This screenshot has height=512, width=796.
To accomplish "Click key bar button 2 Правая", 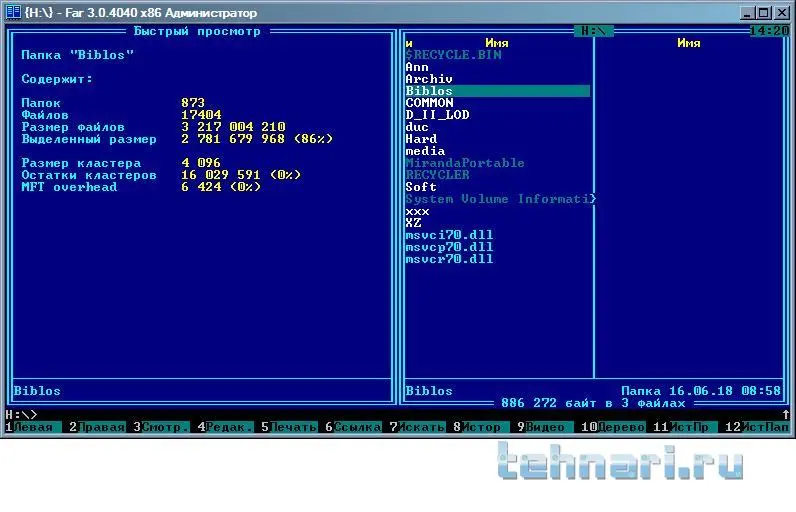I will click(97, 427).
